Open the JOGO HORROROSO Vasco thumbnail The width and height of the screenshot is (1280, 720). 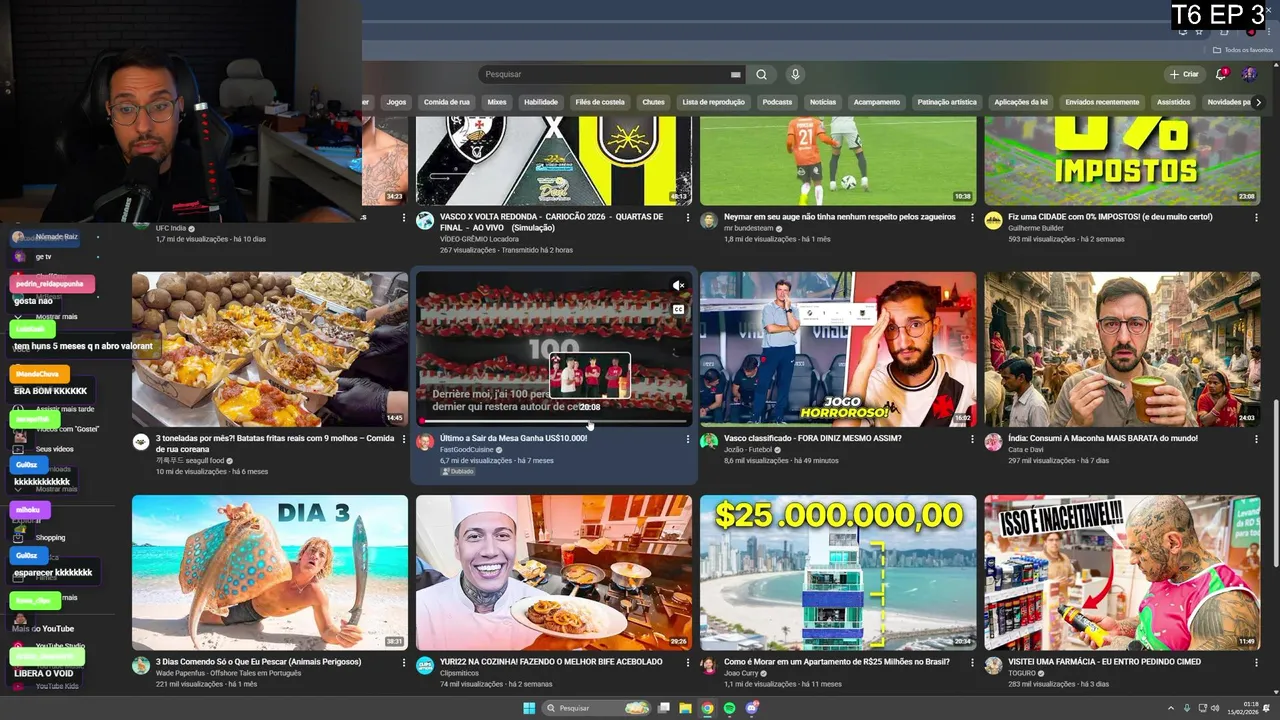[838, 349]
